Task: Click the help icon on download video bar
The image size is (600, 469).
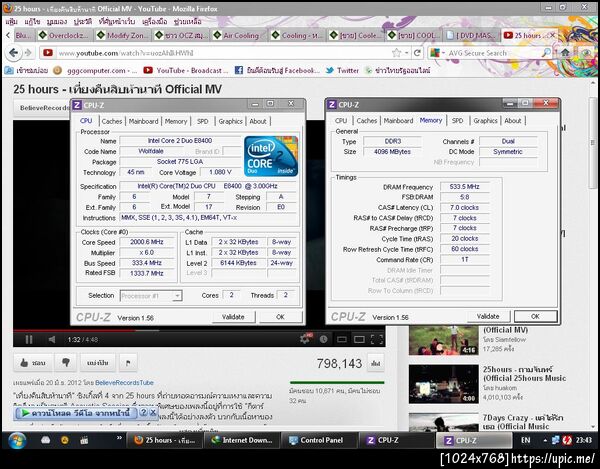Action: point(143,412)
